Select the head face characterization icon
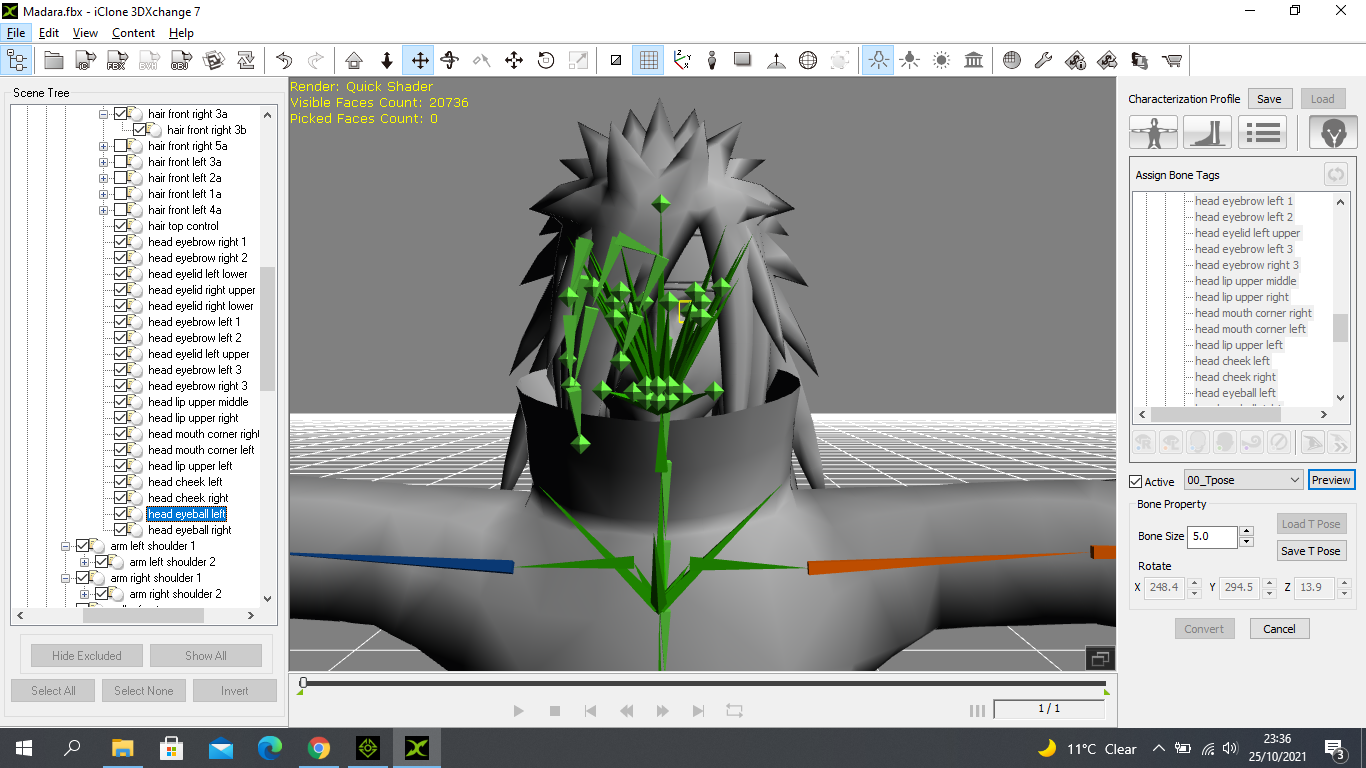 point(1333,132)
